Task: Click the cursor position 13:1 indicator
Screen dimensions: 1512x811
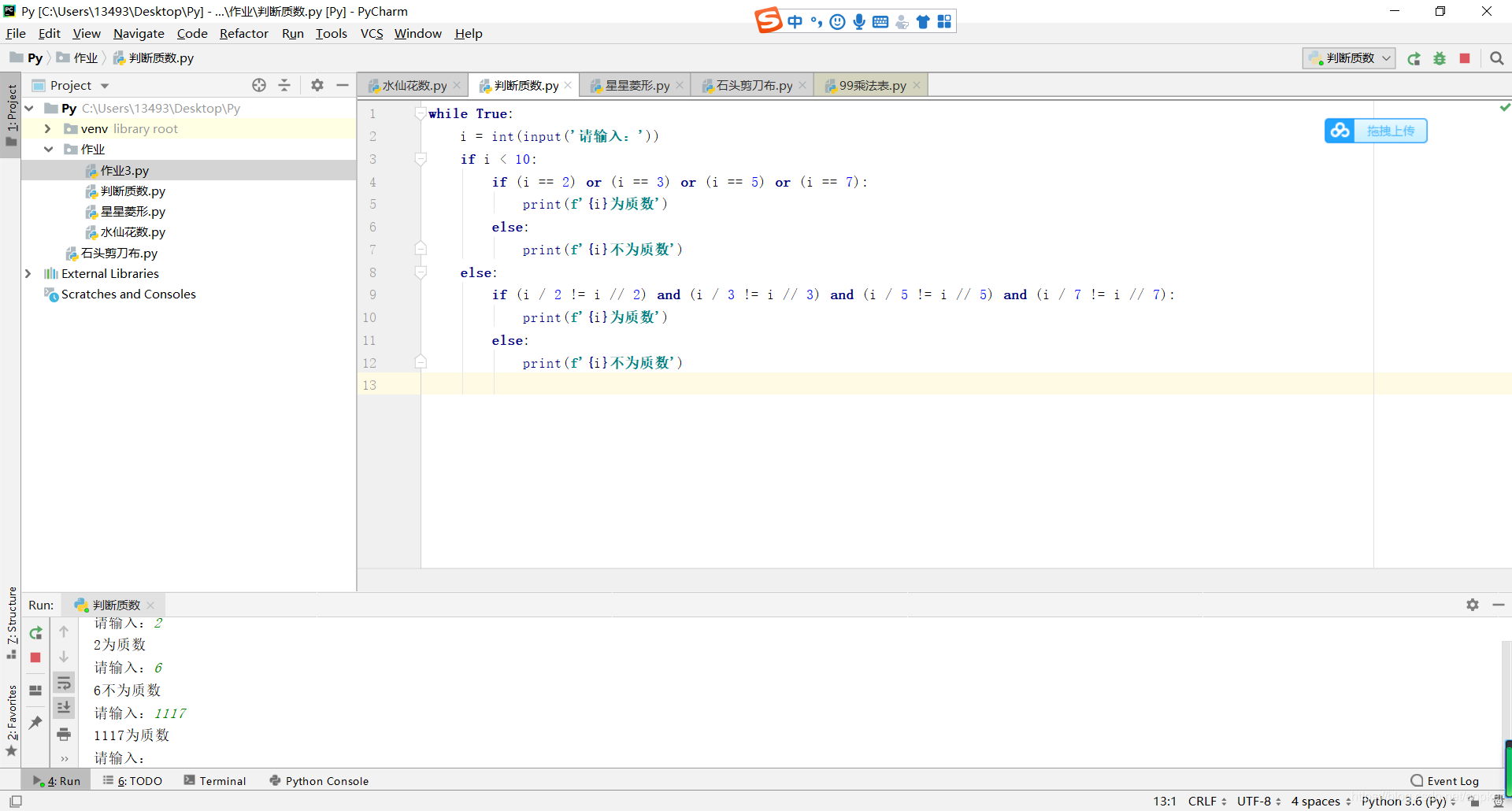Action: tap(1165, 801)
